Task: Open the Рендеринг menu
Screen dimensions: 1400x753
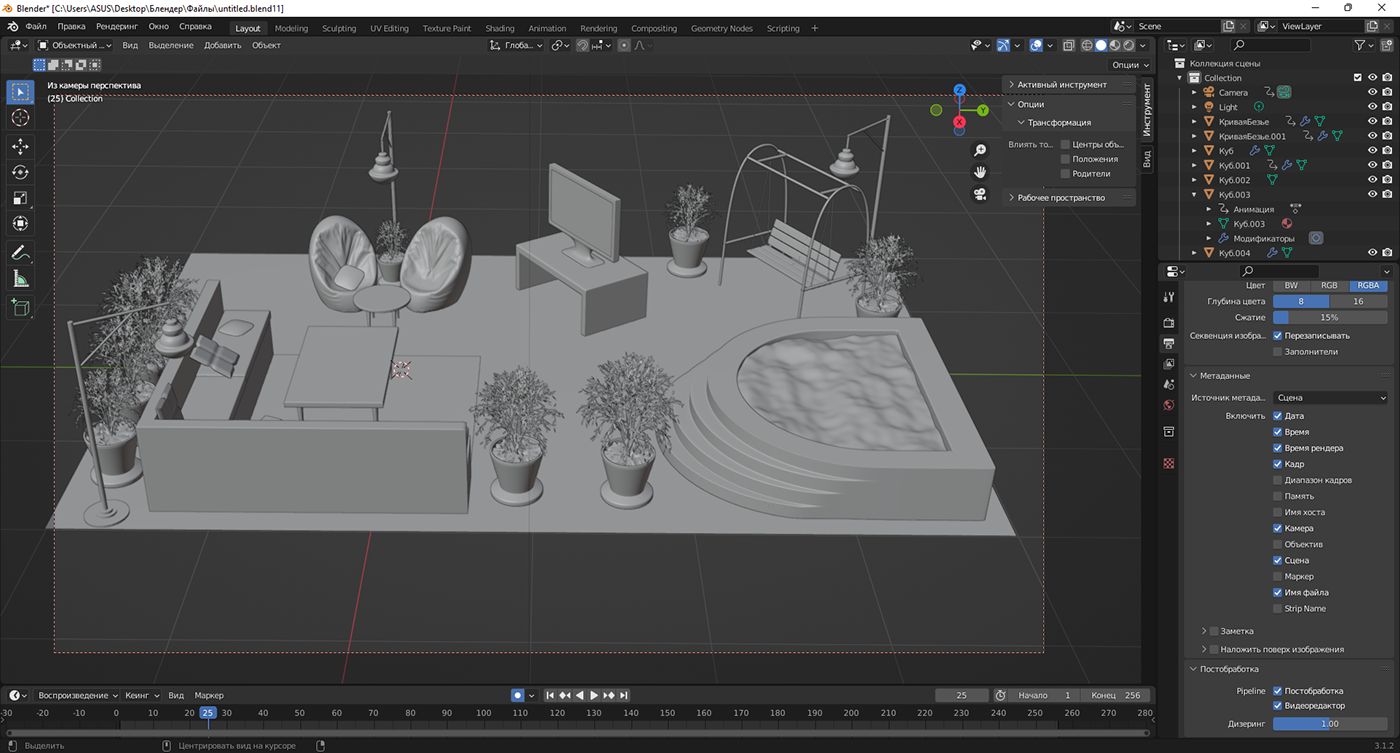Action: (x=117, y=27)
